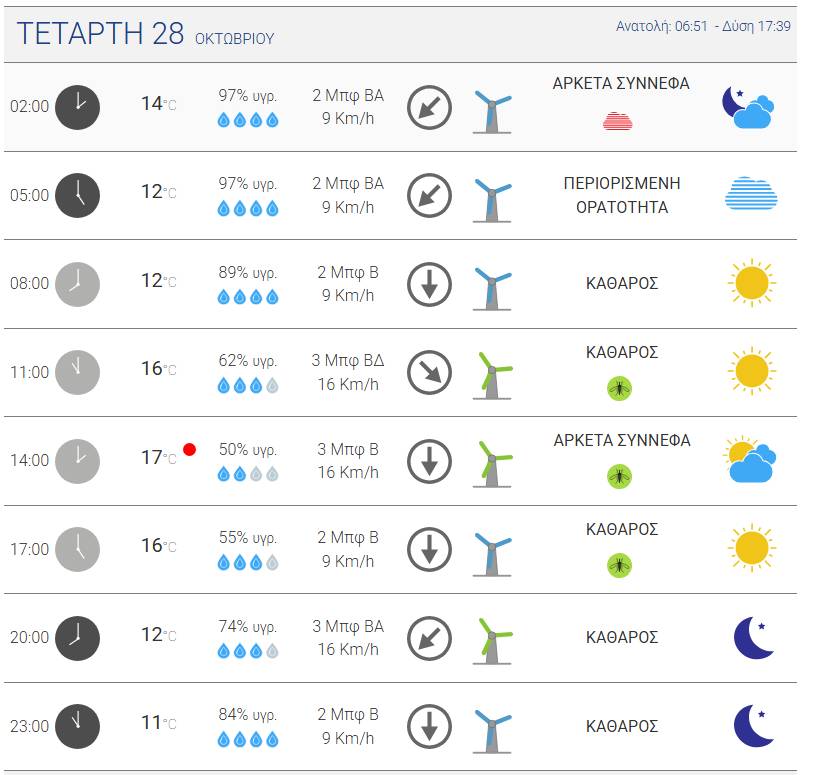This screenshot has width=814, height=775.
Task: Click the wind direction arrow at 11:00
Action: (429, 373)
